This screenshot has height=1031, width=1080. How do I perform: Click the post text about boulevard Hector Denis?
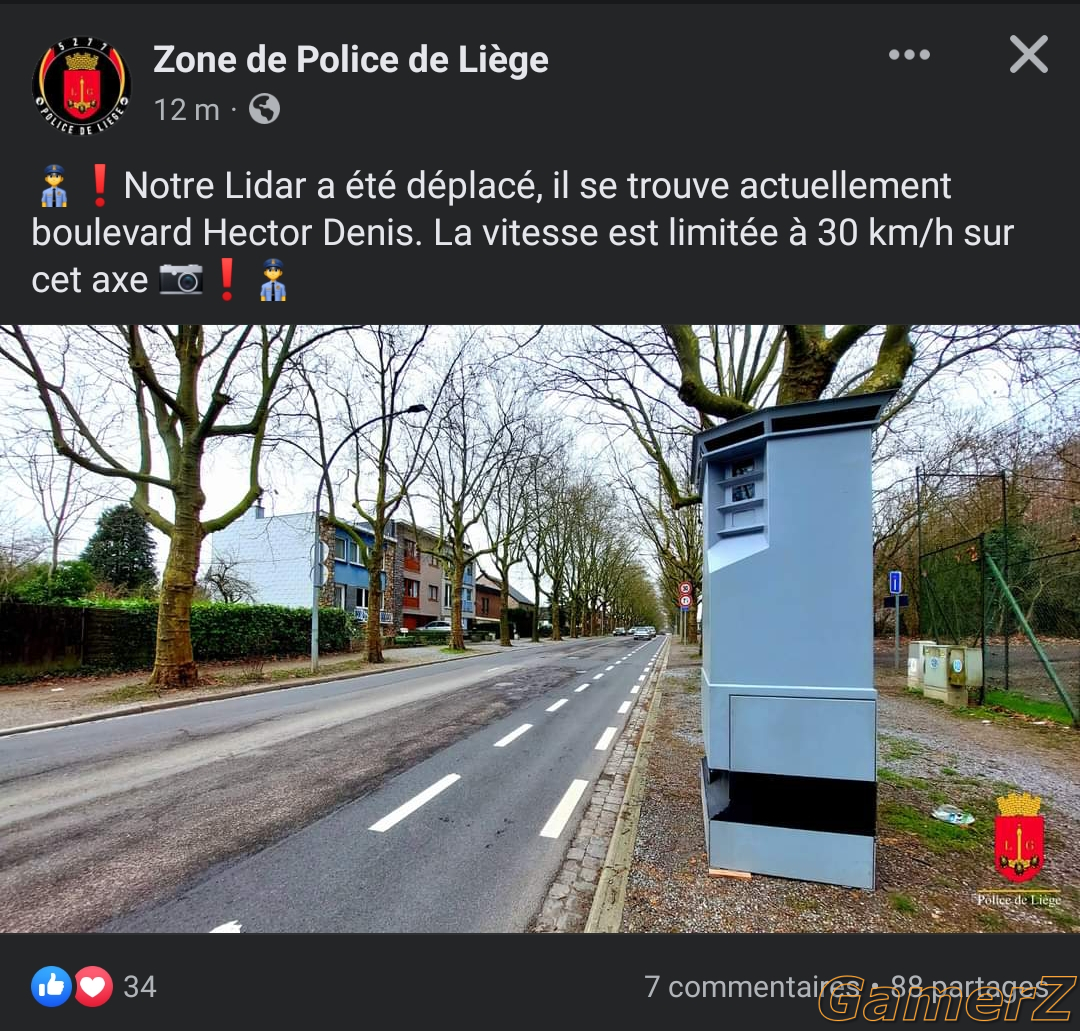(x=523, y=232)
